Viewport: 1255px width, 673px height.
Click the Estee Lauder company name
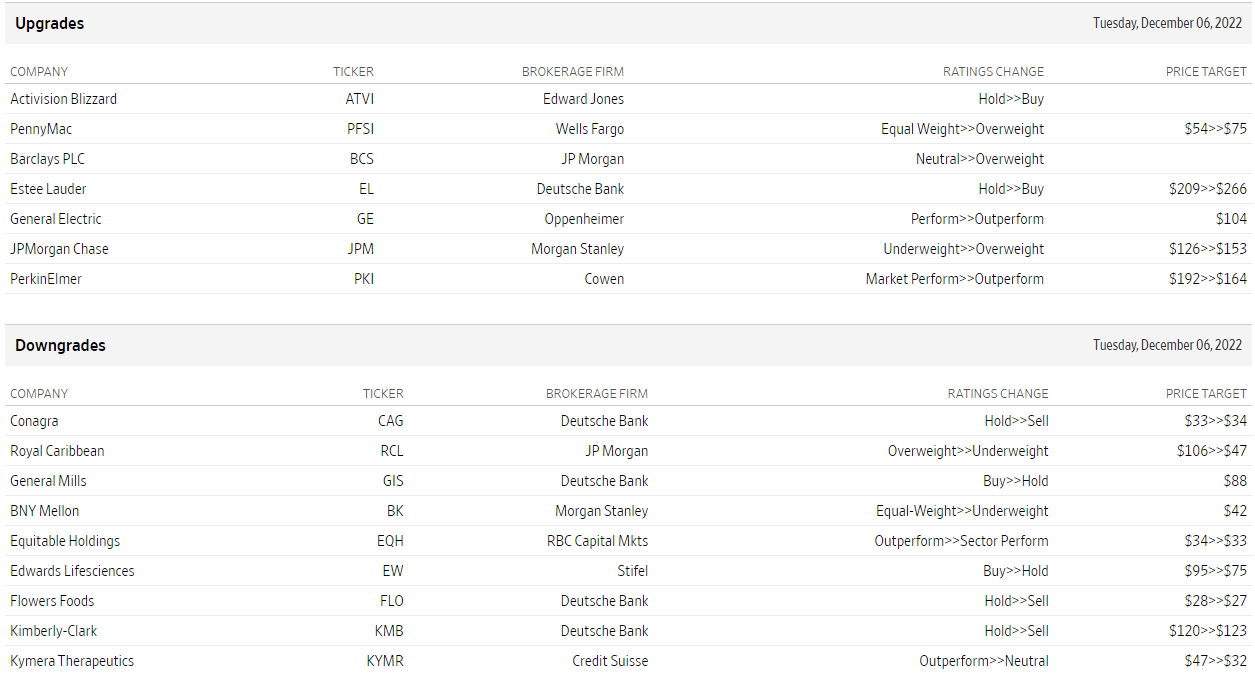[x=48, y=189]
